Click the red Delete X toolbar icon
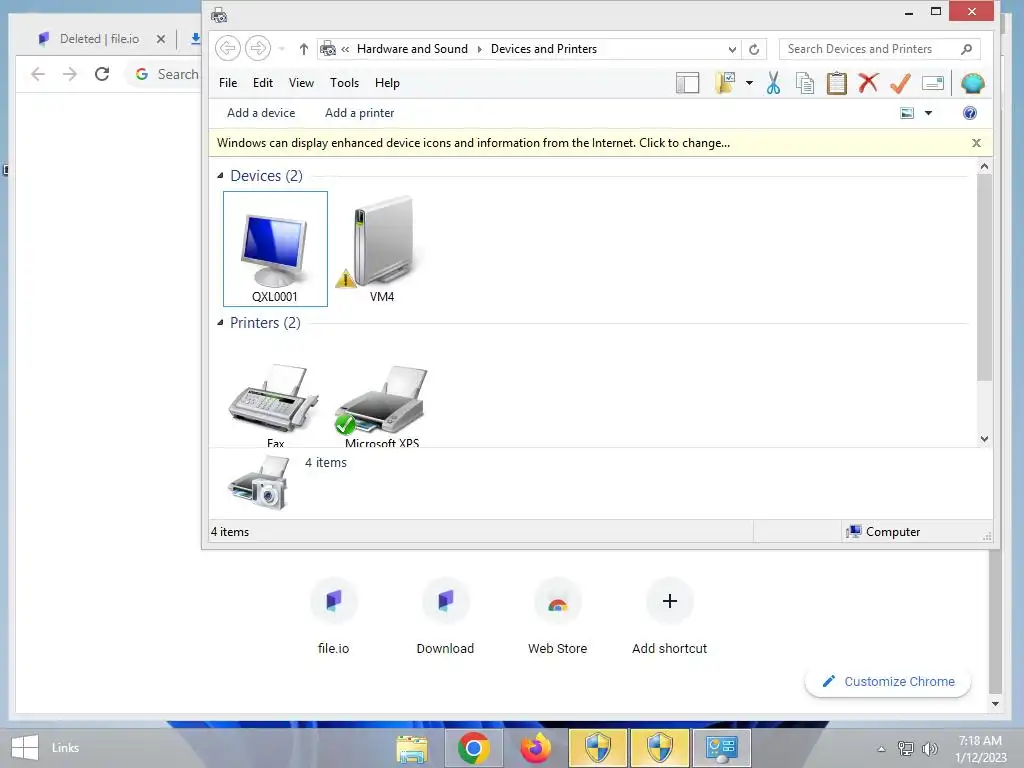The image size is (1024, 768). [868, 83]
